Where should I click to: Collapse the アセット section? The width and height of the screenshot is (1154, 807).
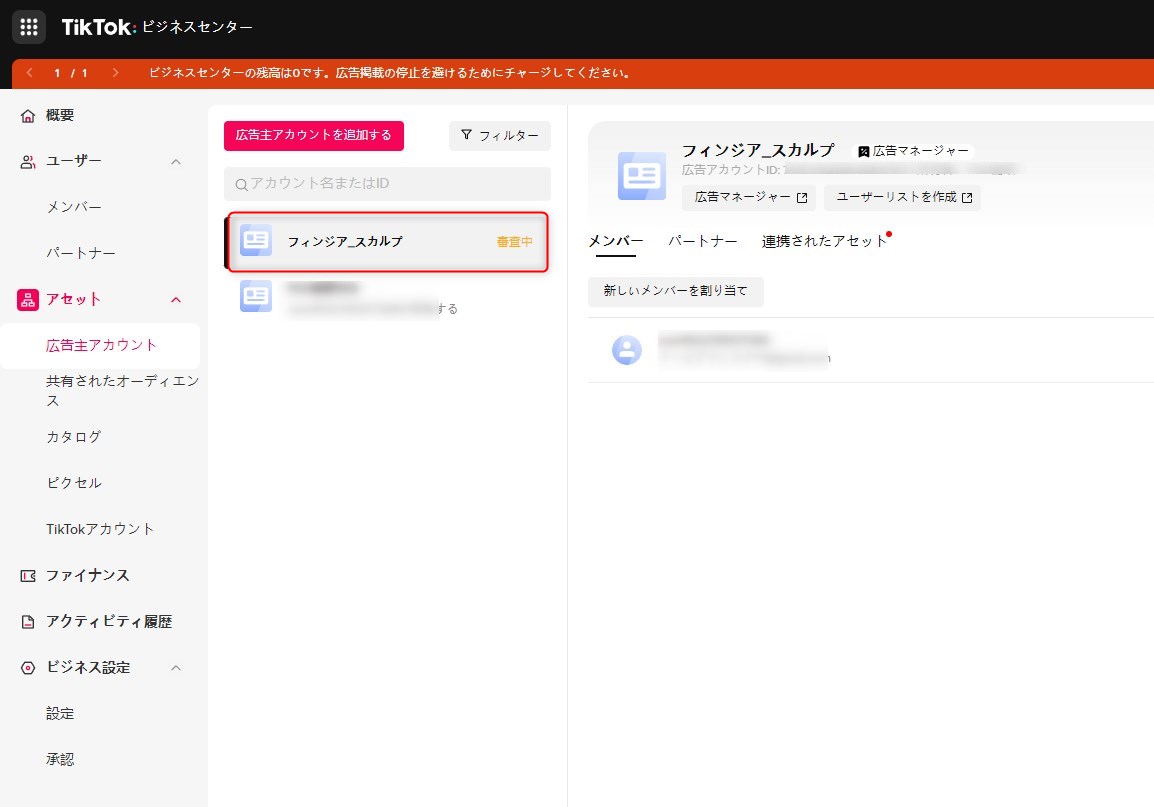pos(176,300)
